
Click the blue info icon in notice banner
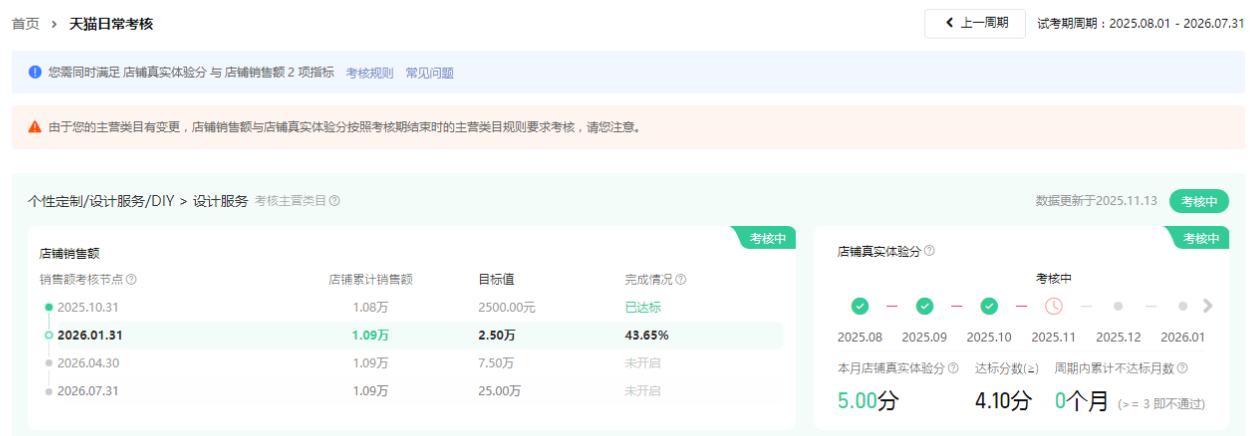(x=35, y=72)
